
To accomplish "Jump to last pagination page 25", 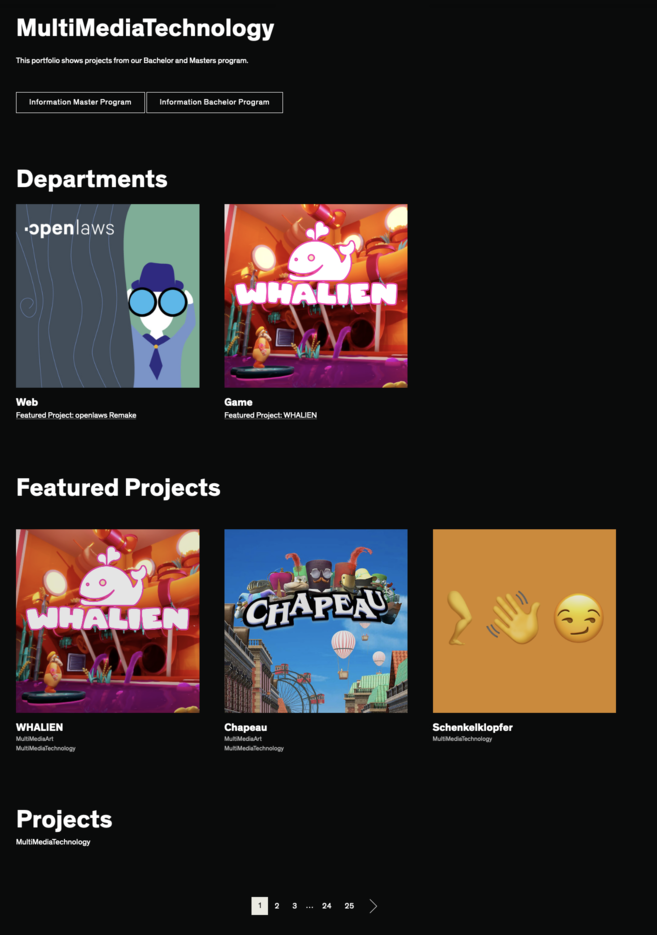I will tap(349, 906).
